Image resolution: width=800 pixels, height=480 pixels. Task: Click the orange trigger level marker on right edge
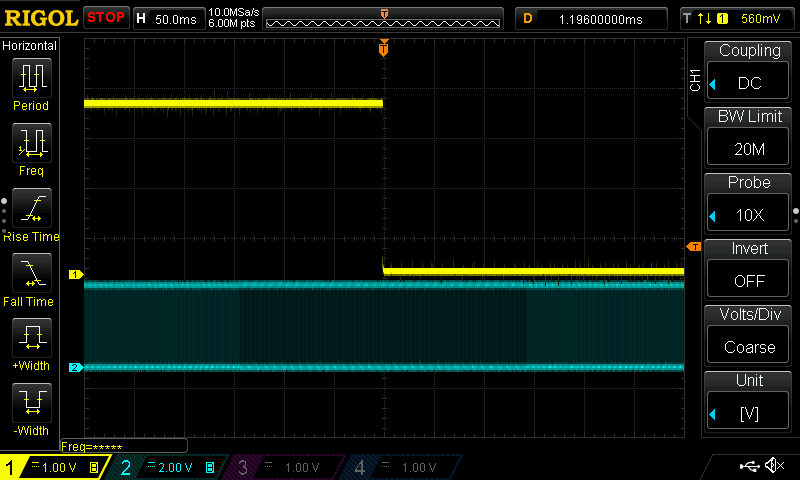[693, 246]
